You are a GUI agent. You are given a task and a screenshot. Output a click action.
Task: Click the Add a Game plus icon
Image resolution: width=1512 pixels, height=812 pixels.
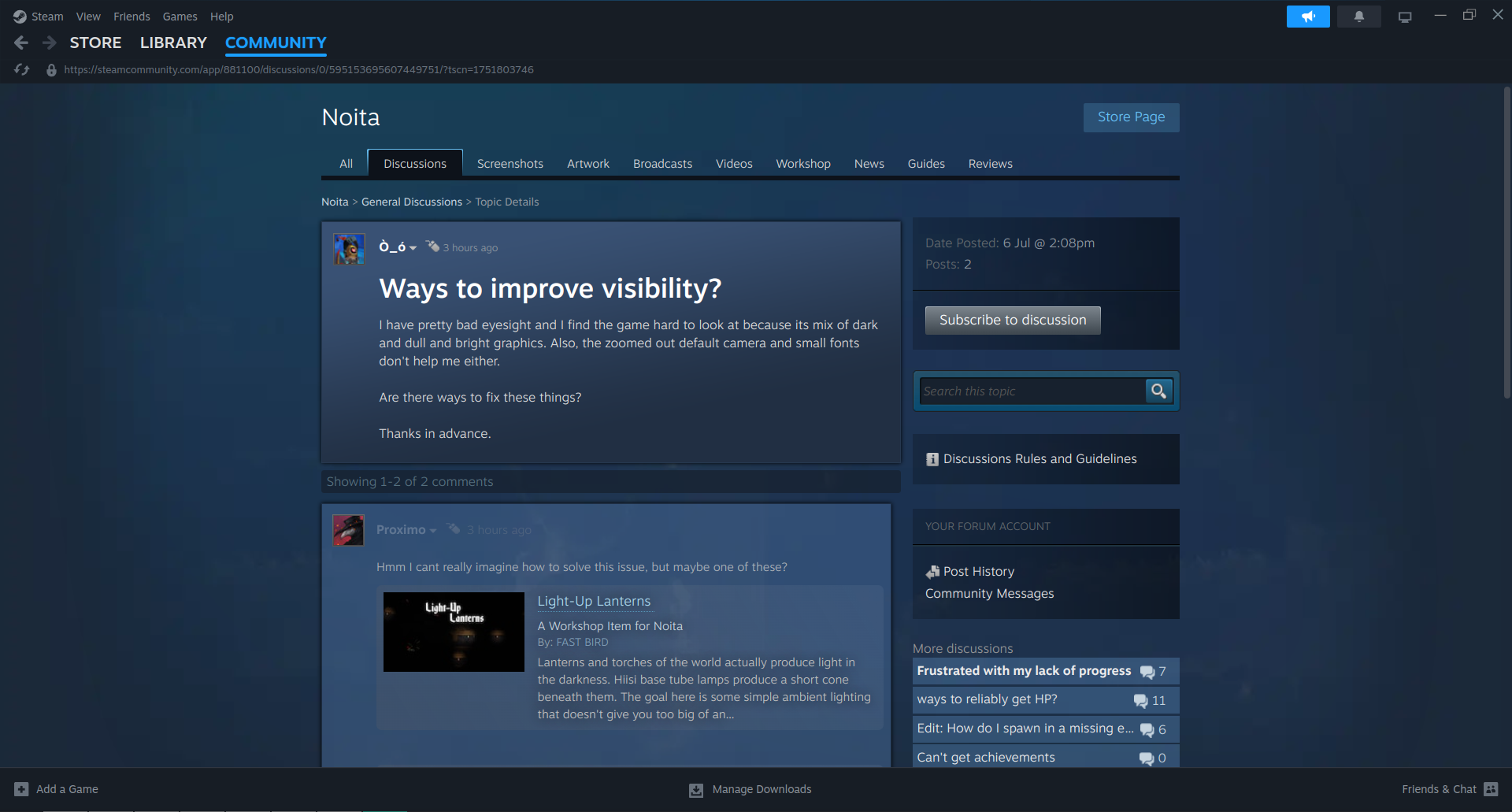point(21,789)
